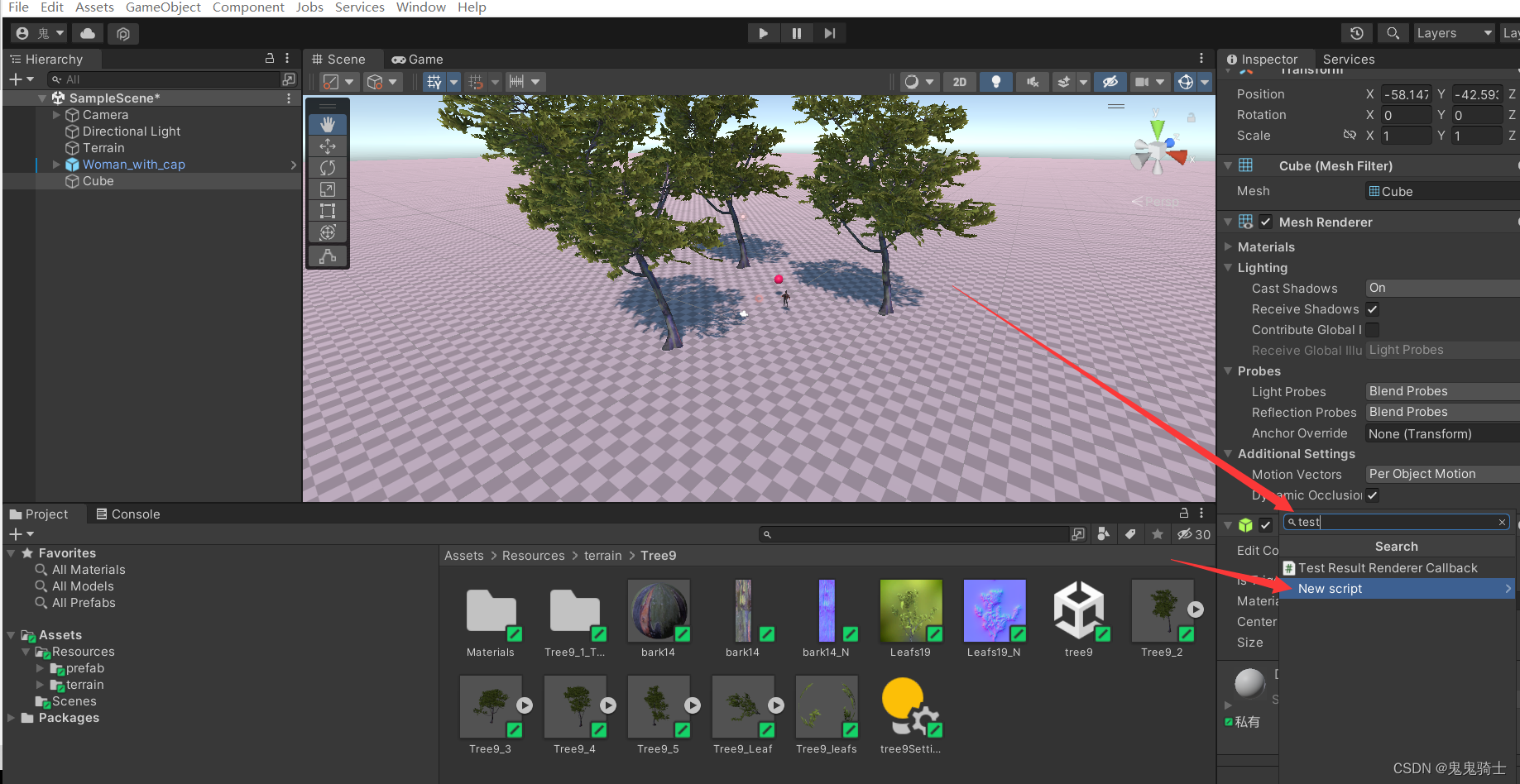The height and width of the screenshot is (784, 1520).
Task: Clear the component search field
Action: 1502,522
